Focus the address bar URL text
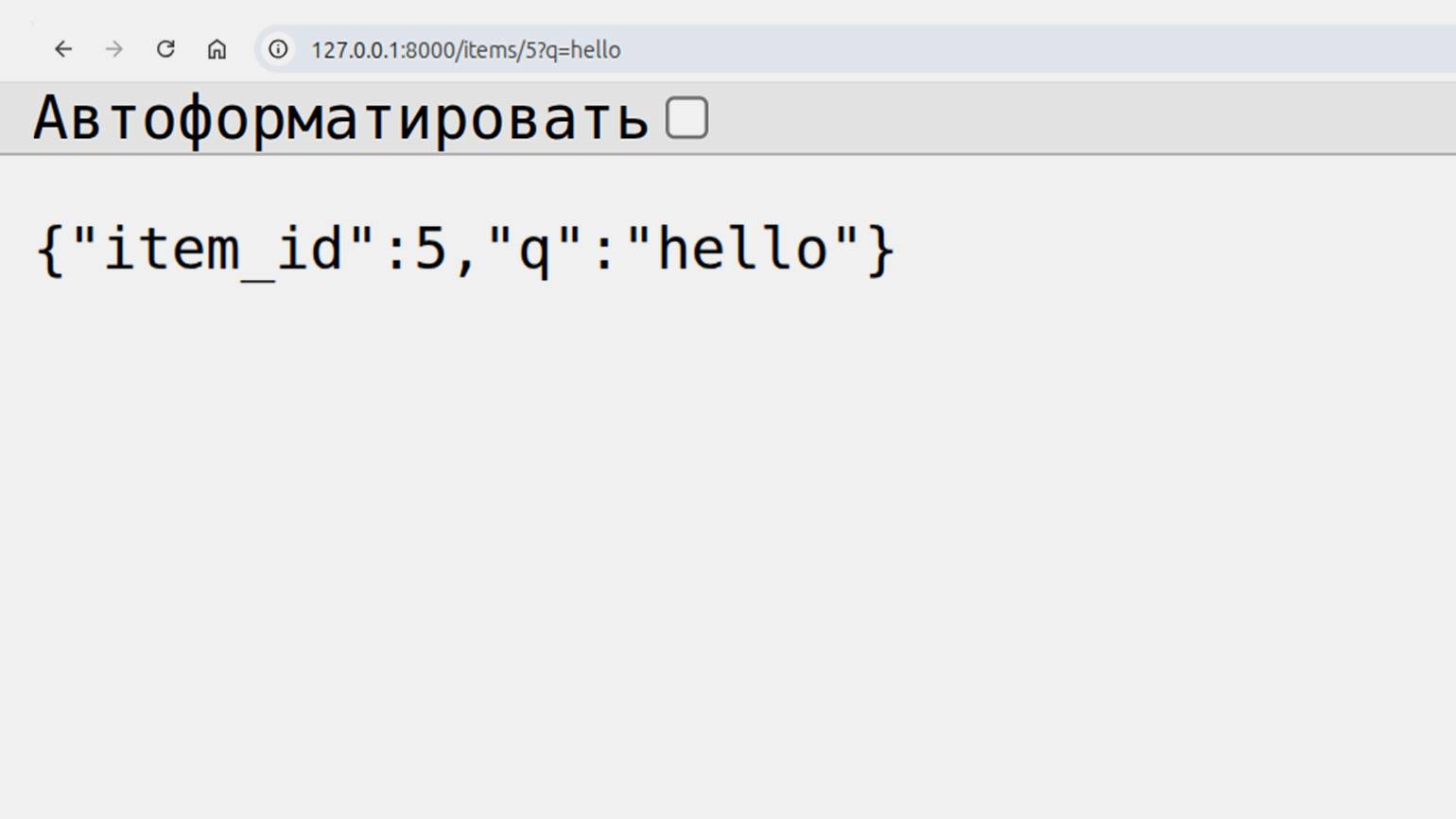Viewport: 1456px width, 819px height. [x=465, y=50]
